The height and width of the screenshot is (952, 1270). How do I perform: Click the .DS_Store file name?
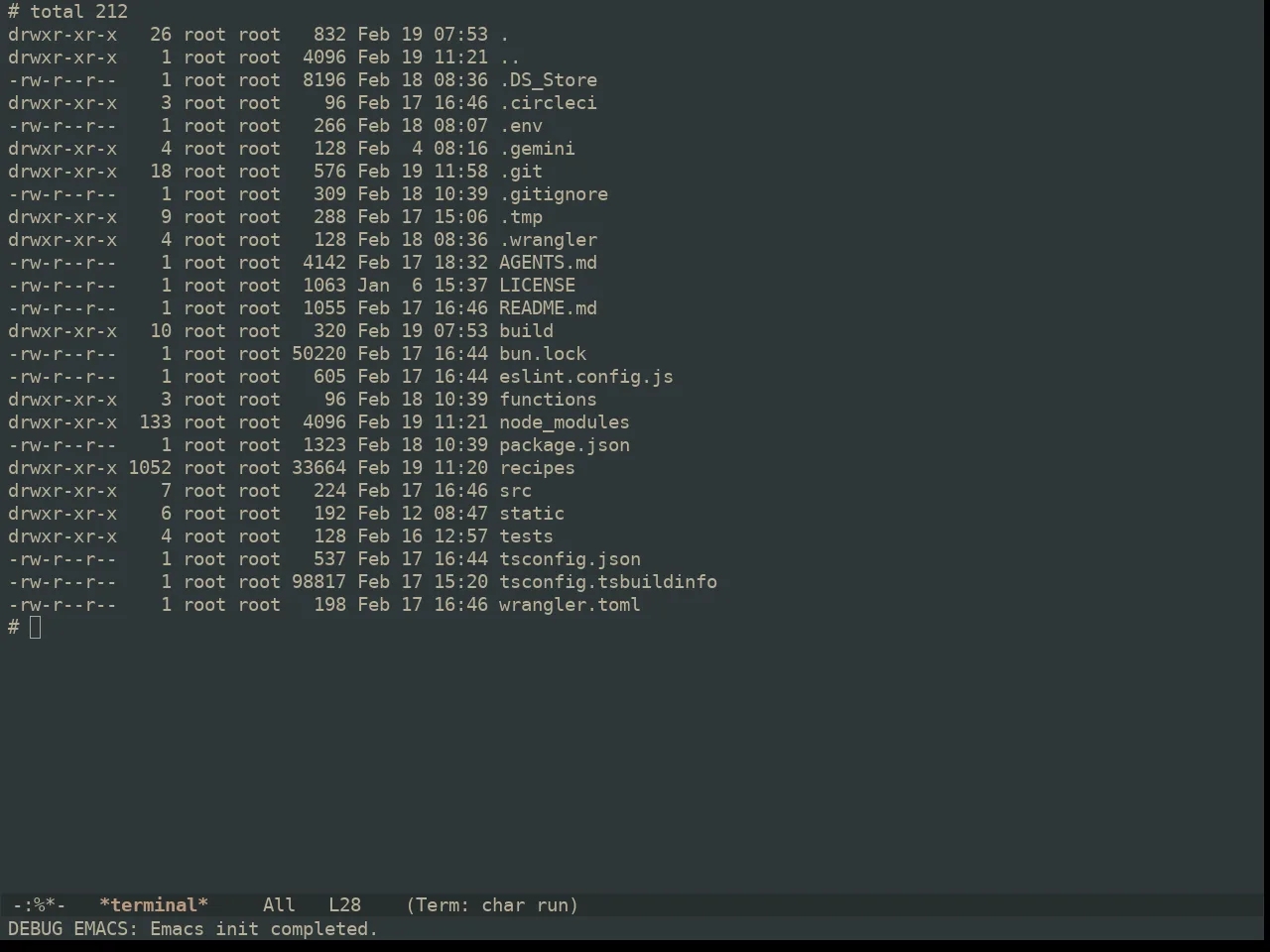(548, 80)
